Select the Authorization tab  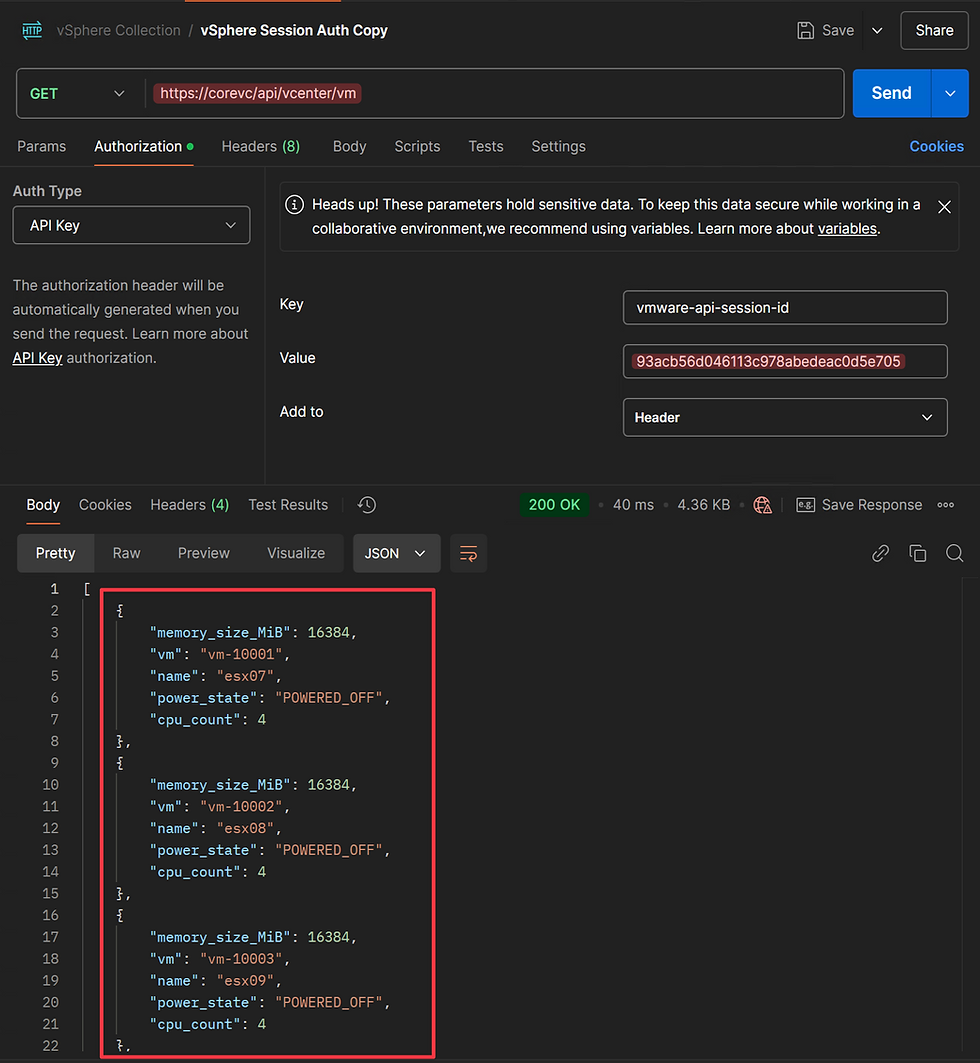pyautogui.click(x=144, y=146)
